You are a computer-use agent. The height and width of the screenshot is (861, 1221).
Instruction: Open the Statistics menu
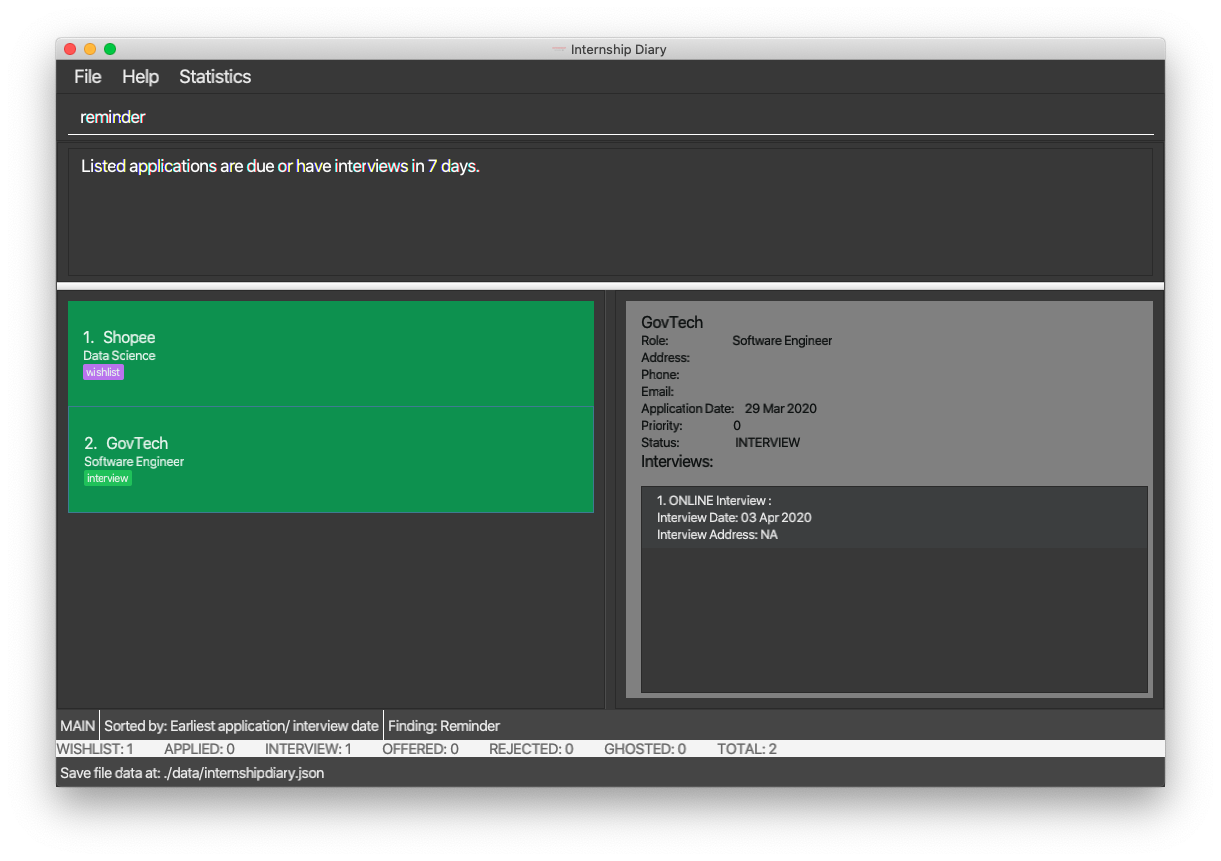click(x=215, y=77)
